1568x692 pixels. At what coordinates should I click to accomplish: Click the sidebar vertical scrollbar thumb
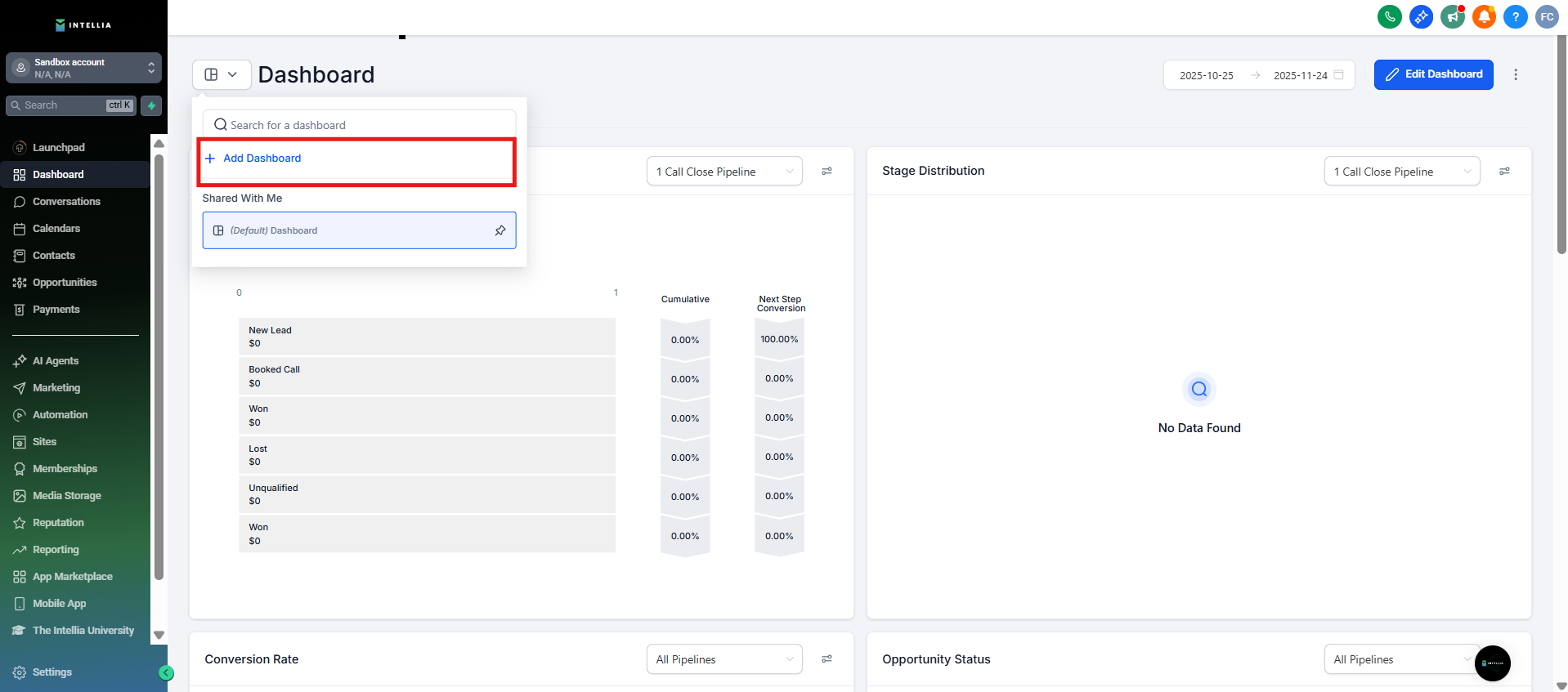coord(159,368)
